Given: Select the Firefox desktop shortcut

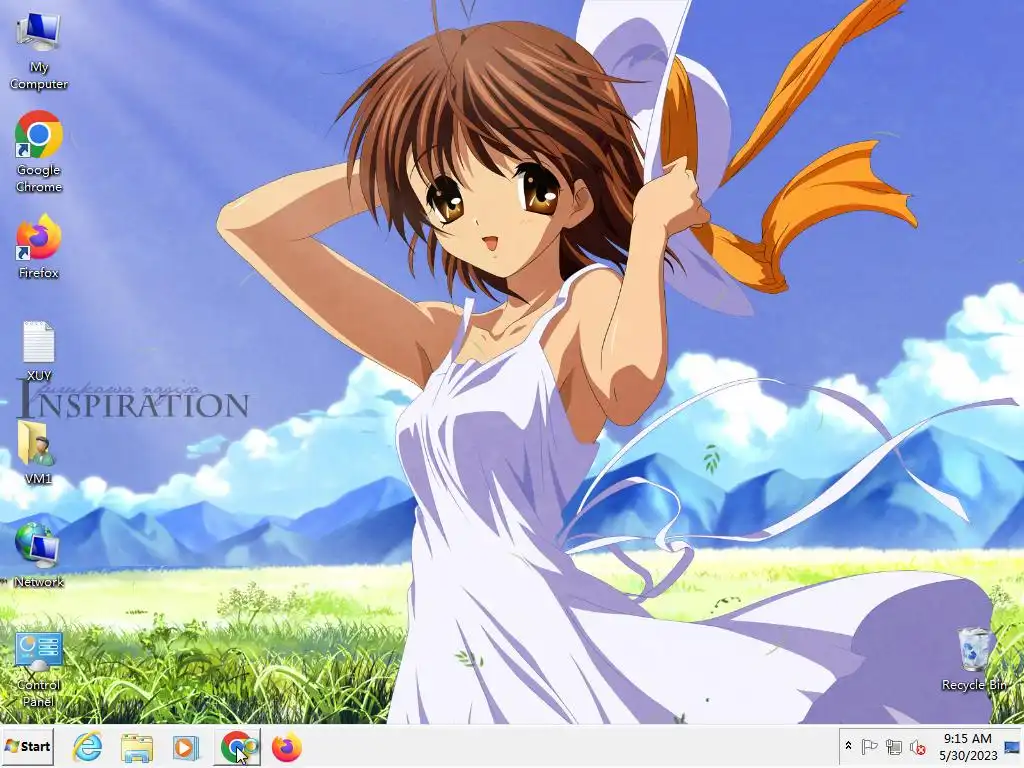Looking at the screenshot, I should click(39, 247).
